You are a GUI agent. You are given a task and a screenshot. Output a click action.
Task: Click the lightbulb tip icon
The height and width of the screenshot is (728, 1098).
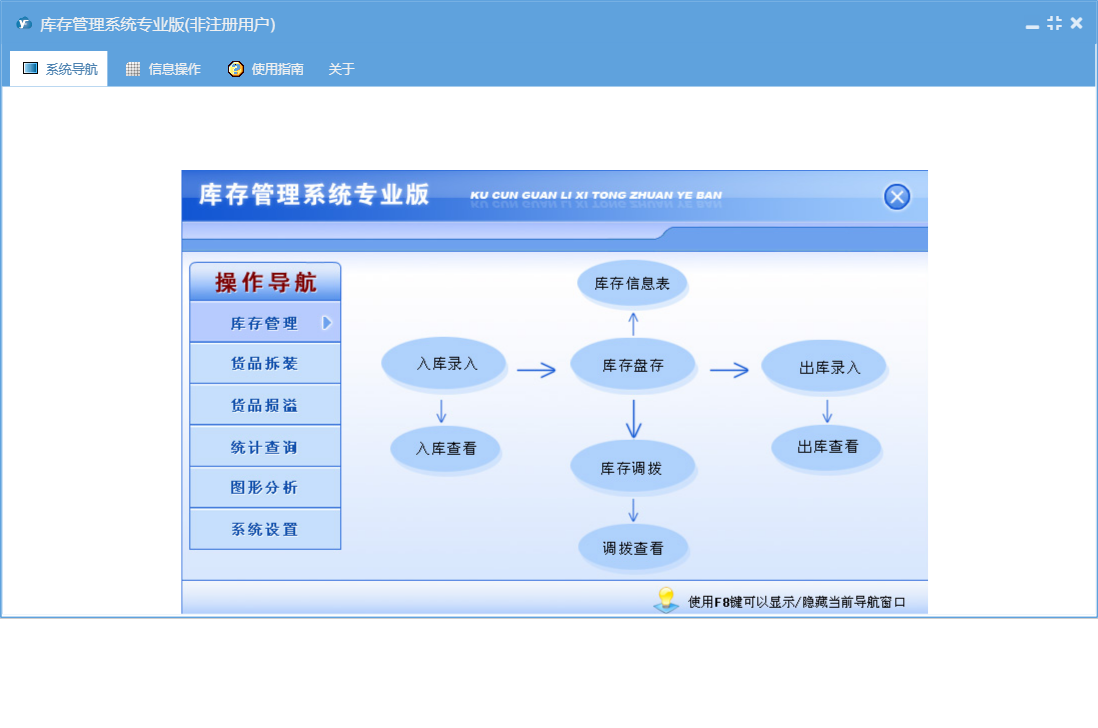pos(666,600)
